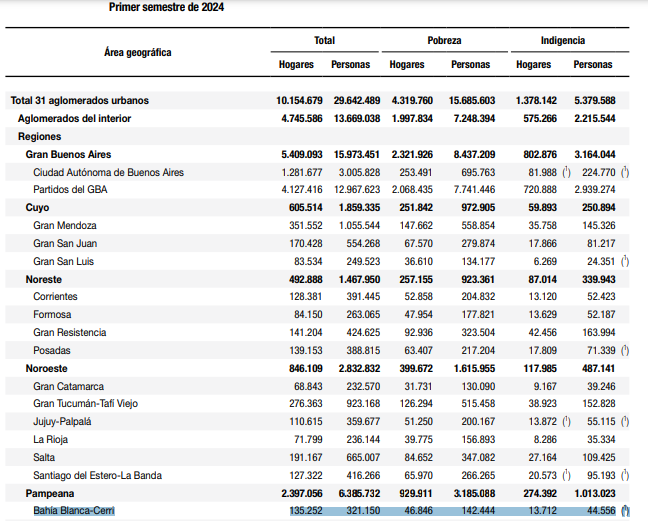This screenshot has width=648, height=521.
Task: Open footnote marker next to Jujuy-Palpalá 13.872
Action: click(565, 422)
